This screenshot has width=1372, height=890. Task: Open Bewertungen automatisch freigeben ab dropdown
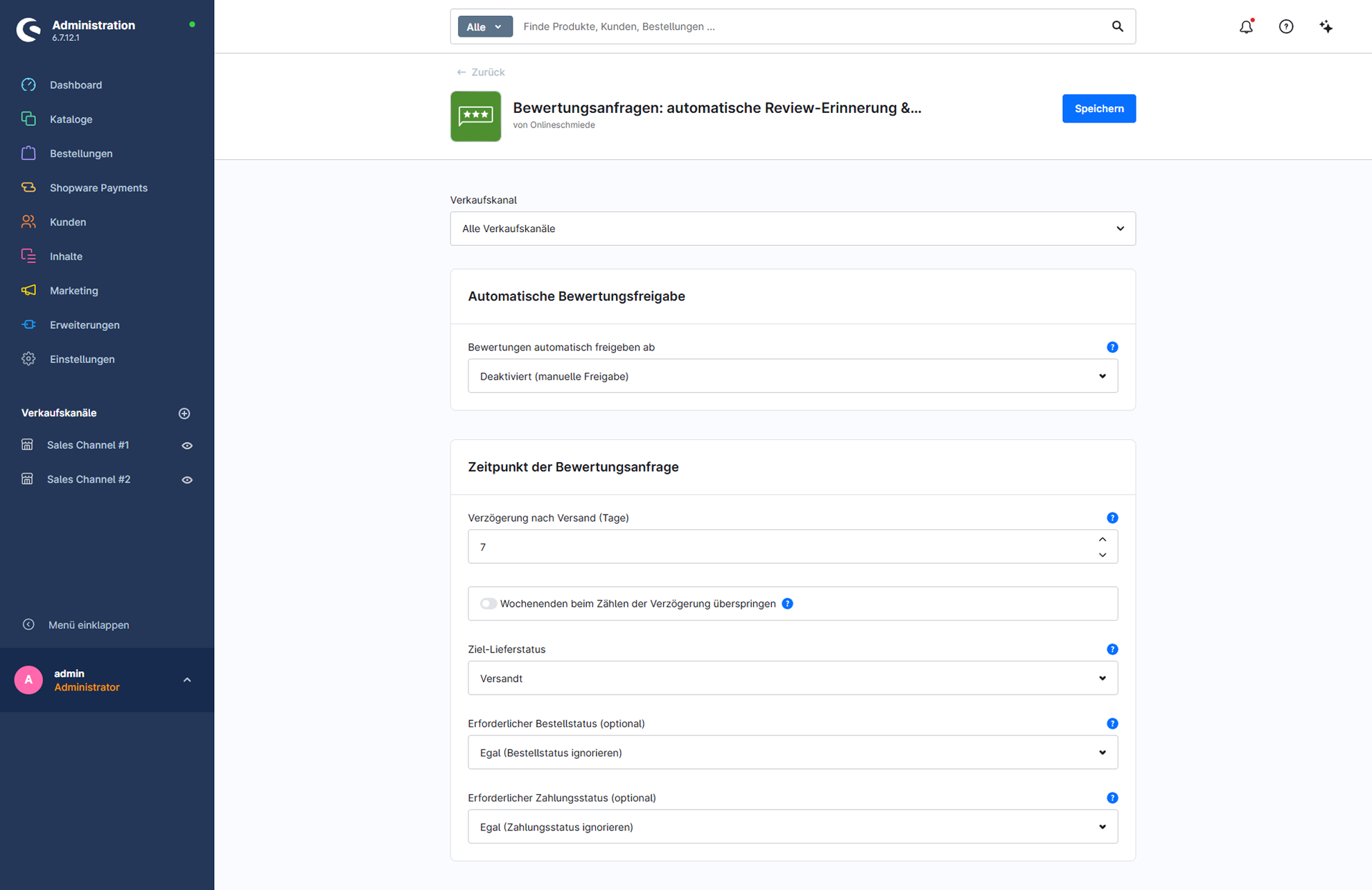(793, 376)
